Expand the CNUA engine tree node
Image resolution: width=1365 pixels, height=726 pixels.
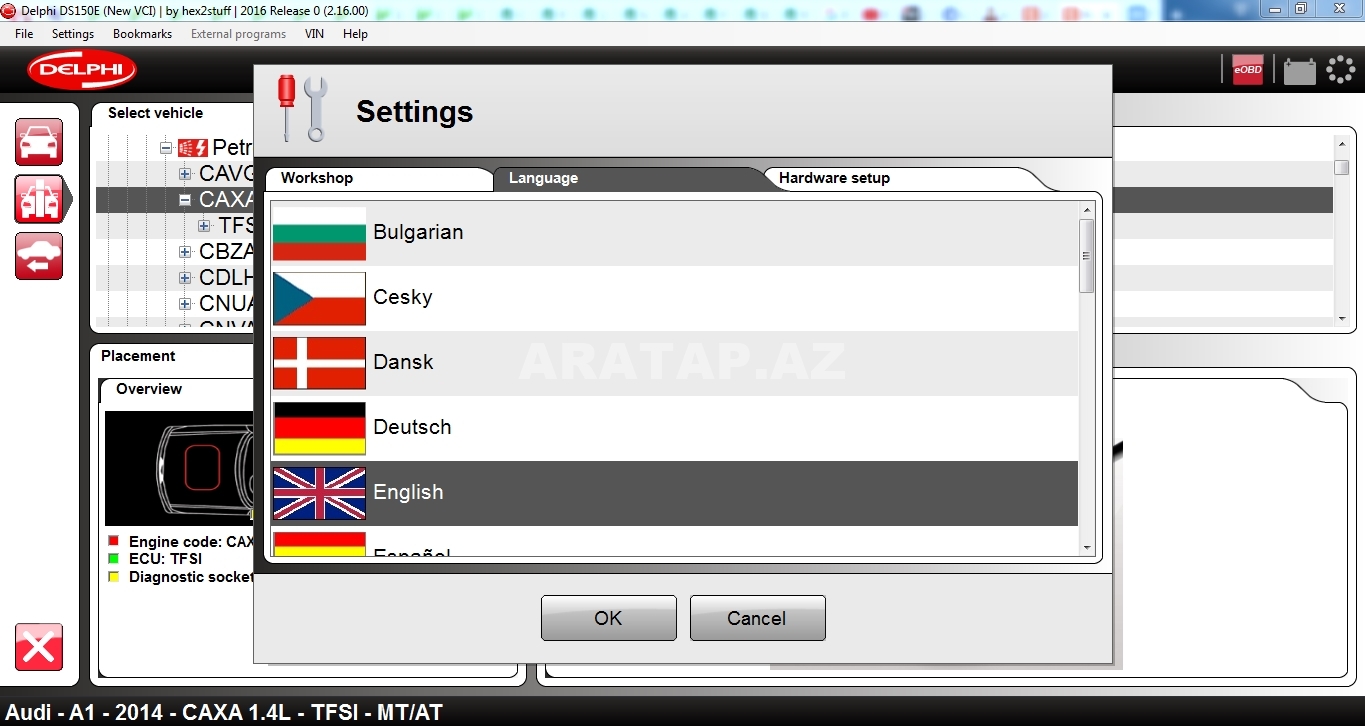tap(185, 304)
